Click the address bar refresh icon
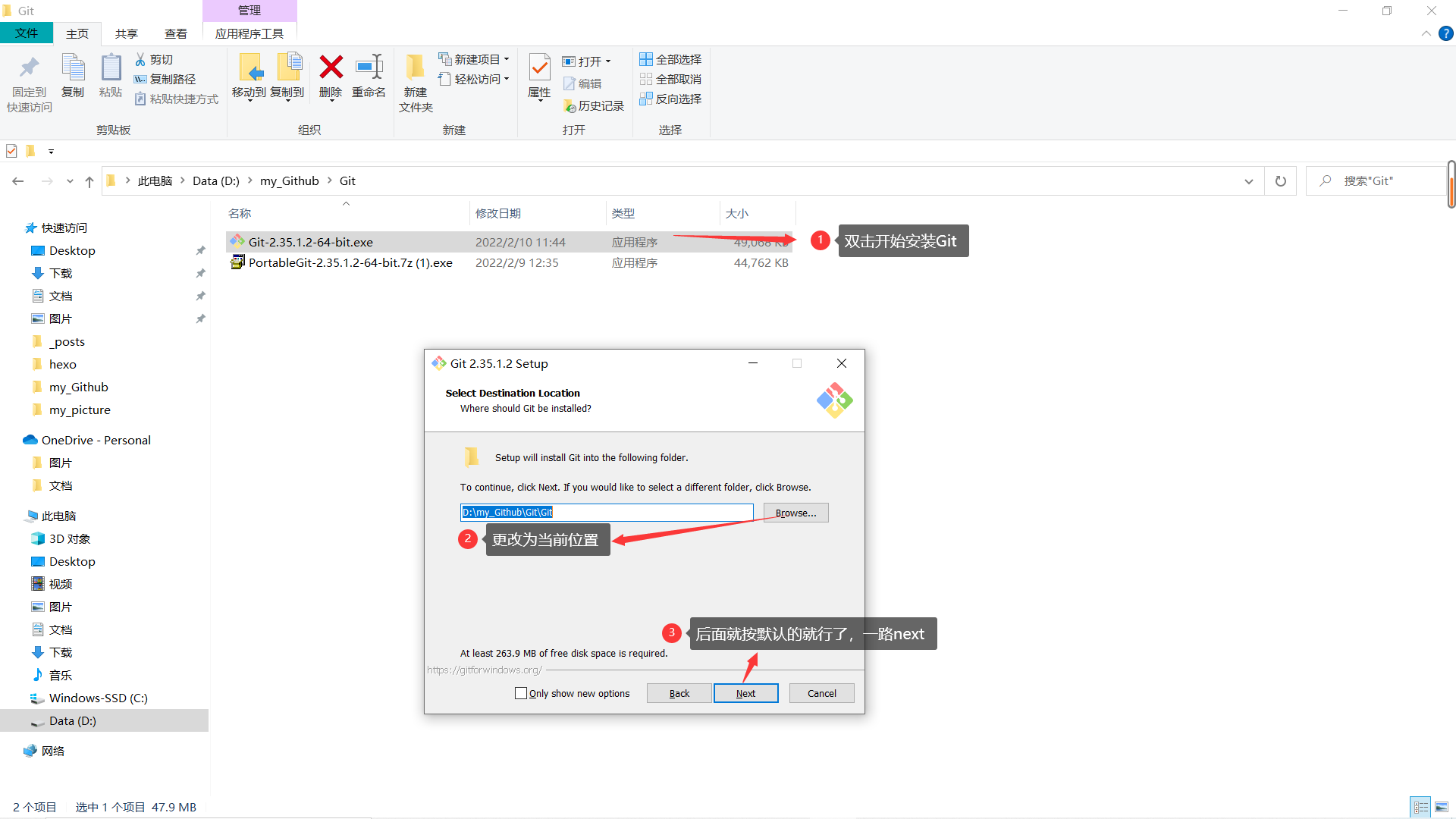 click(x=1281, y=181)
